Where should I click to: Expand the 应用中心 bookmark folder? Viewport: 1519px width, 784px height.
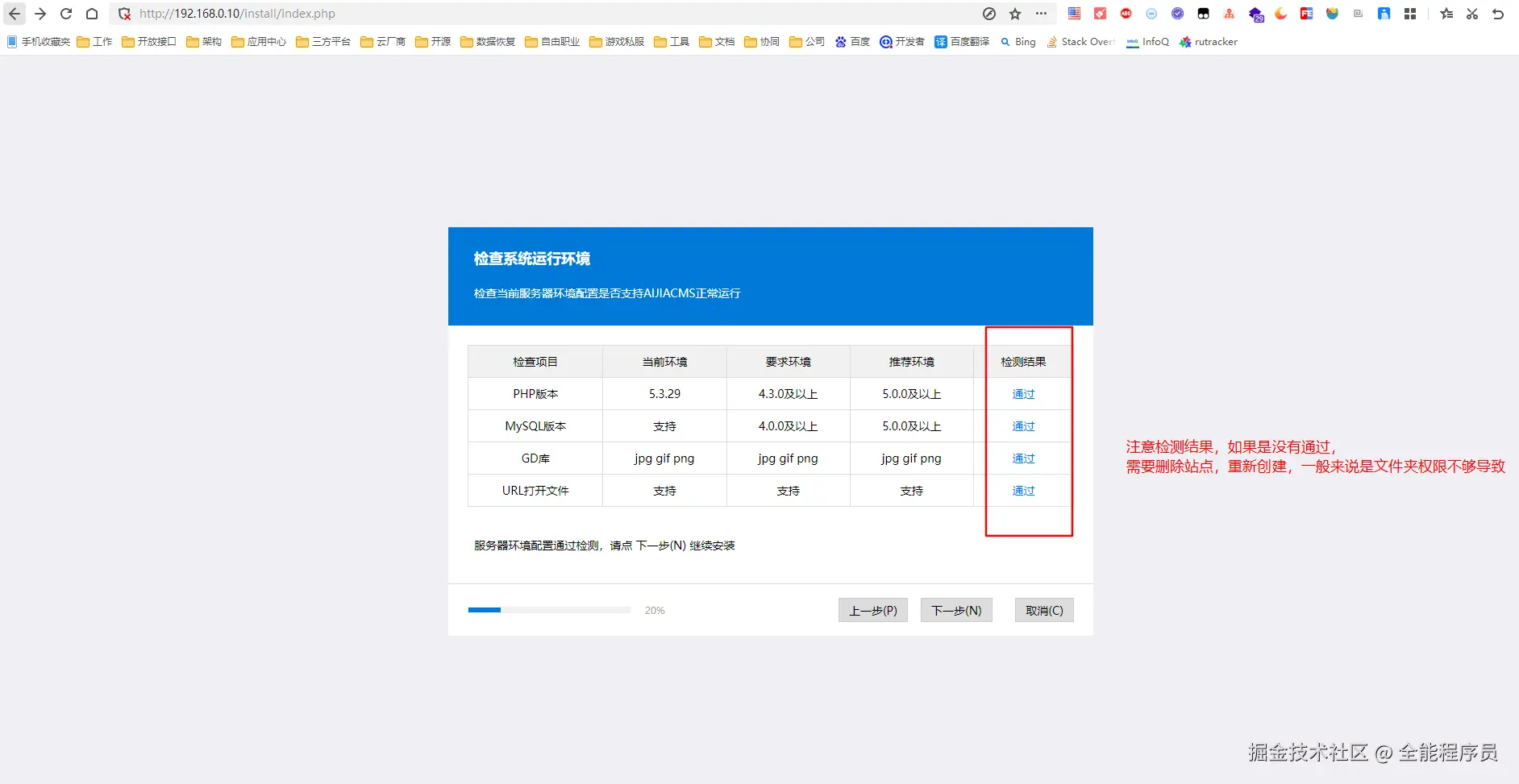click(x=259, y=42)
